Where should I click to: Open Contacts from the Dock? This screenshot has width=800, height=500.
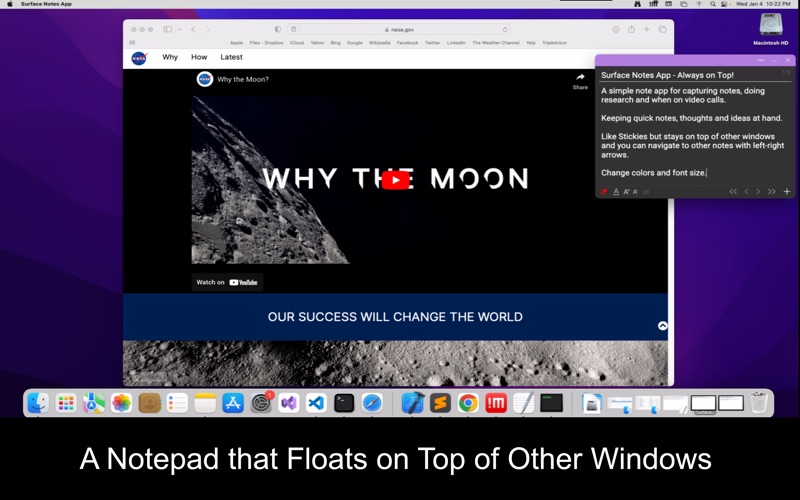click(149, 403)
